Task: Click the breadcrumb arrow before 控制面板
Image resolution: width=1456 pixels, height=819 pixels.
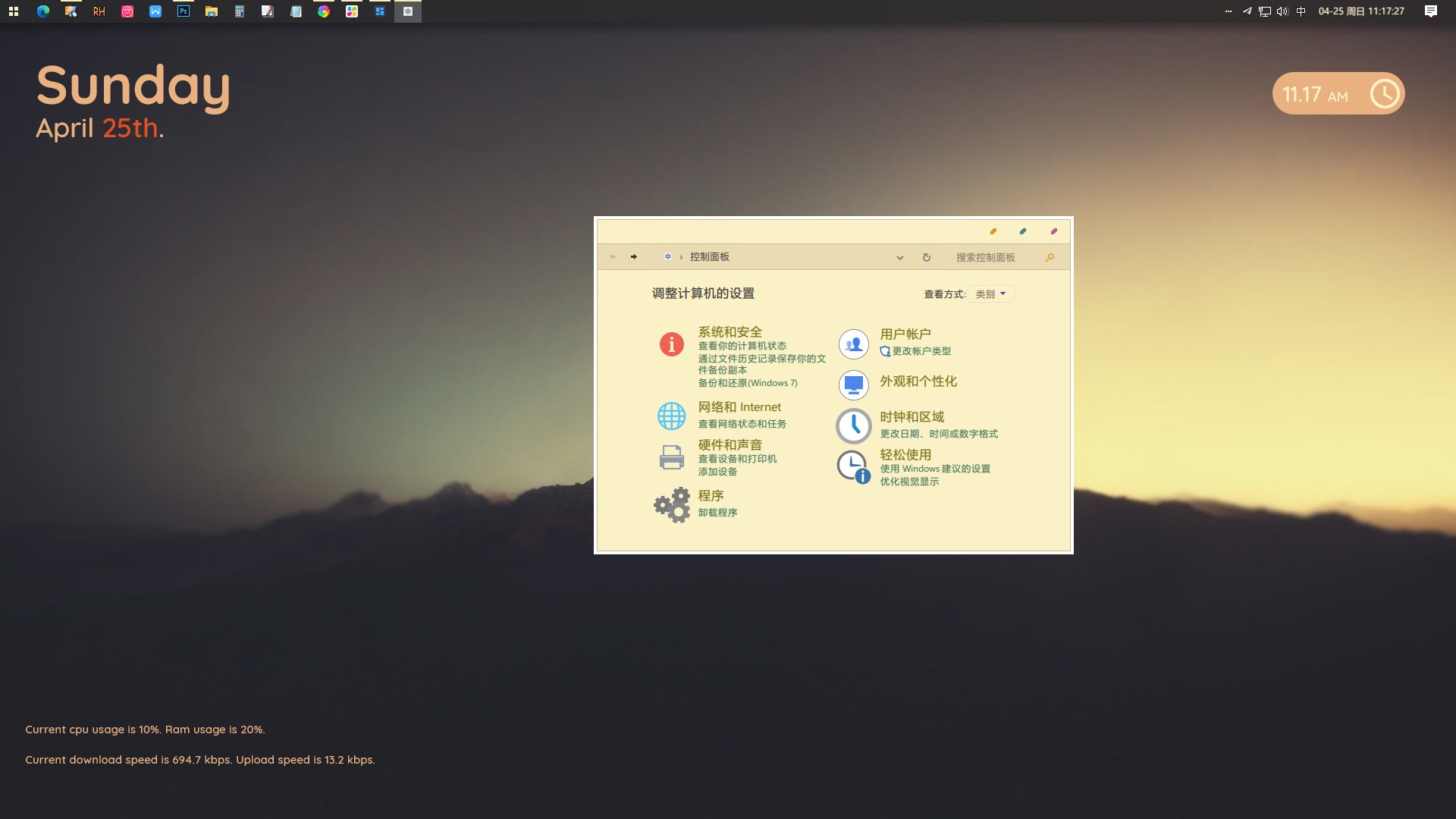Action: [681, 257]
